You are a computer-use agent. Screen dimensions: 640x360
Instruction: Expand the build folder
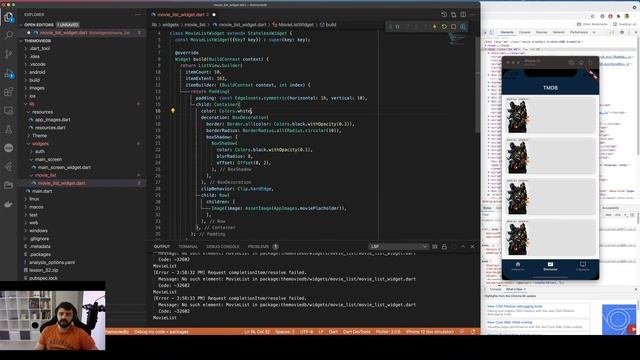(x=34, y=80)
